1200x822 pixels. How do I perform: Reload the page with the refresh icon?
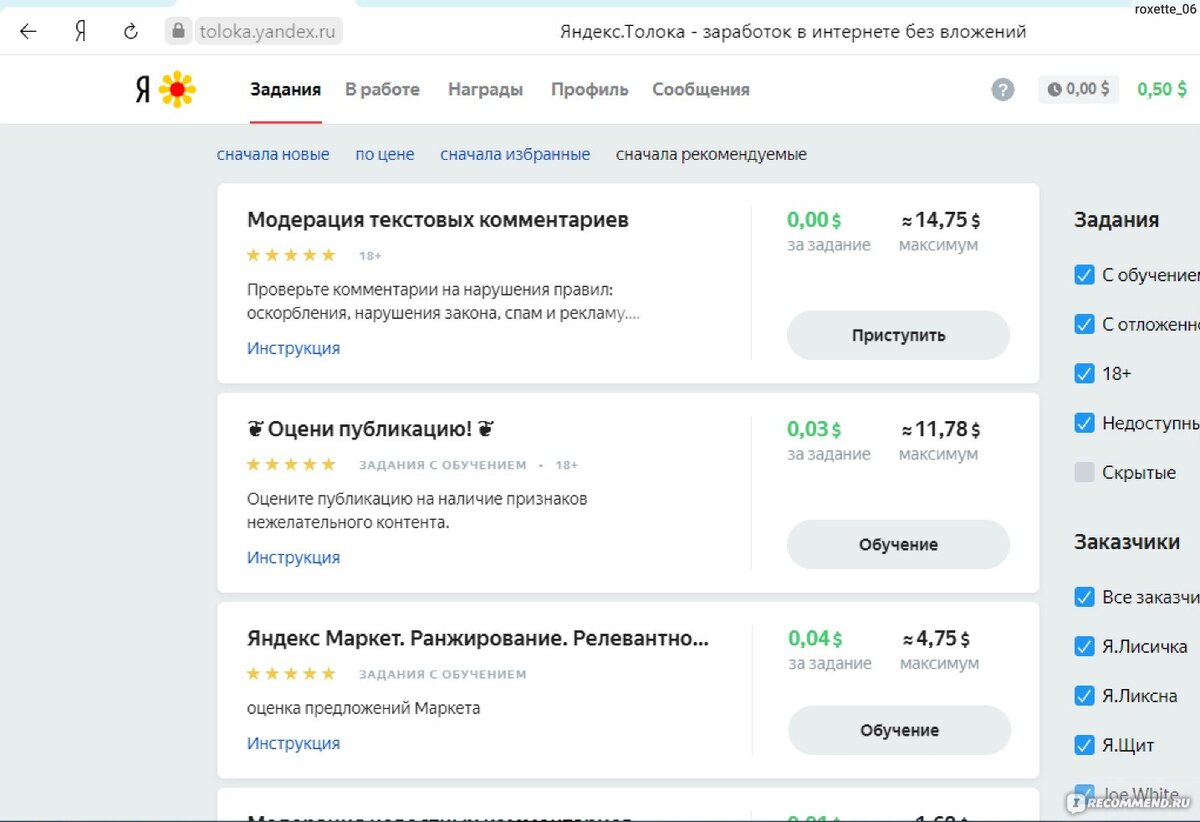tap(131, 31)
